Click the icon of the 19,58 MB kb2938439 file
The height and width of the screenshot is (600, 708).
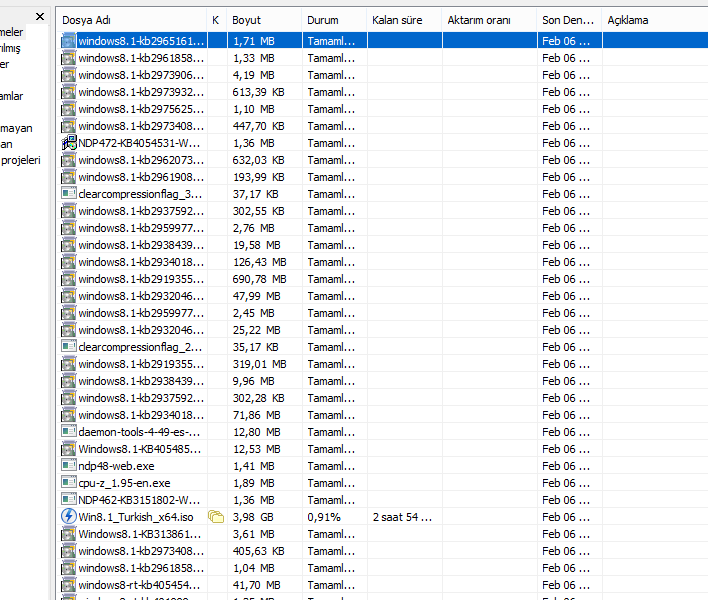coord(69,245)
